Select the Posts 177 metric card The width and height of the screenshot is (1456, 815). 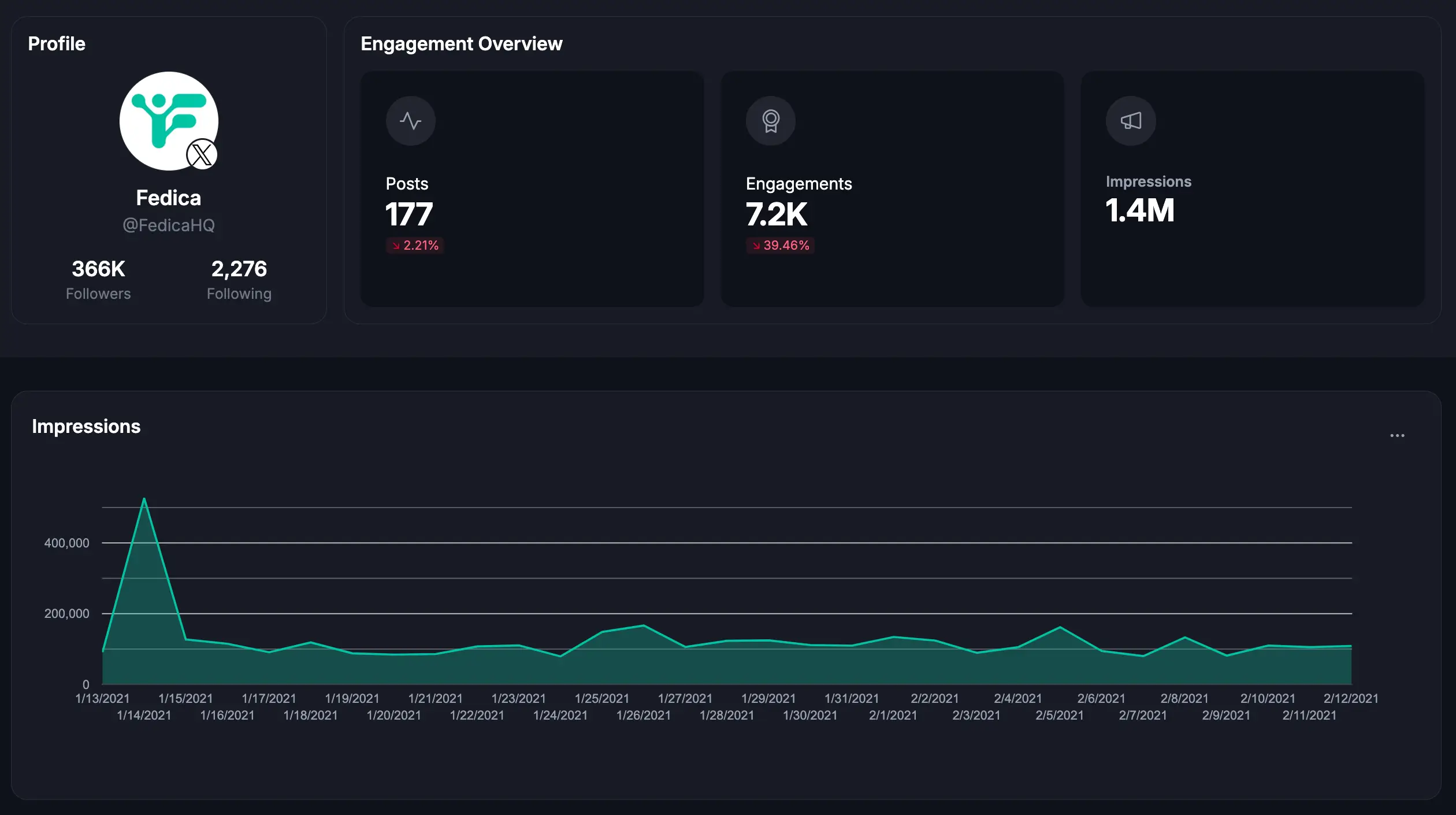(x=532, y=188)
